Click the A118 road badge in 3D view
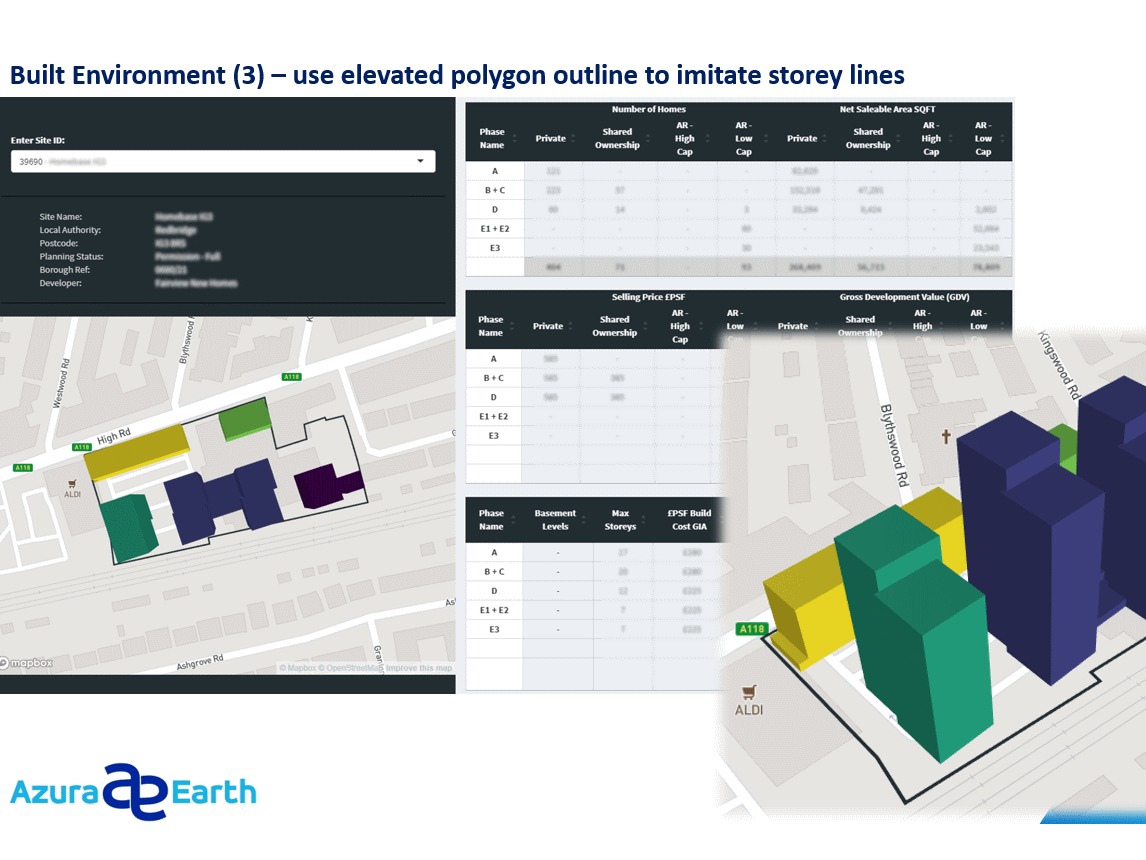Image resolution: width=1146 pixels, height=860 pixels. pos(751,629)
